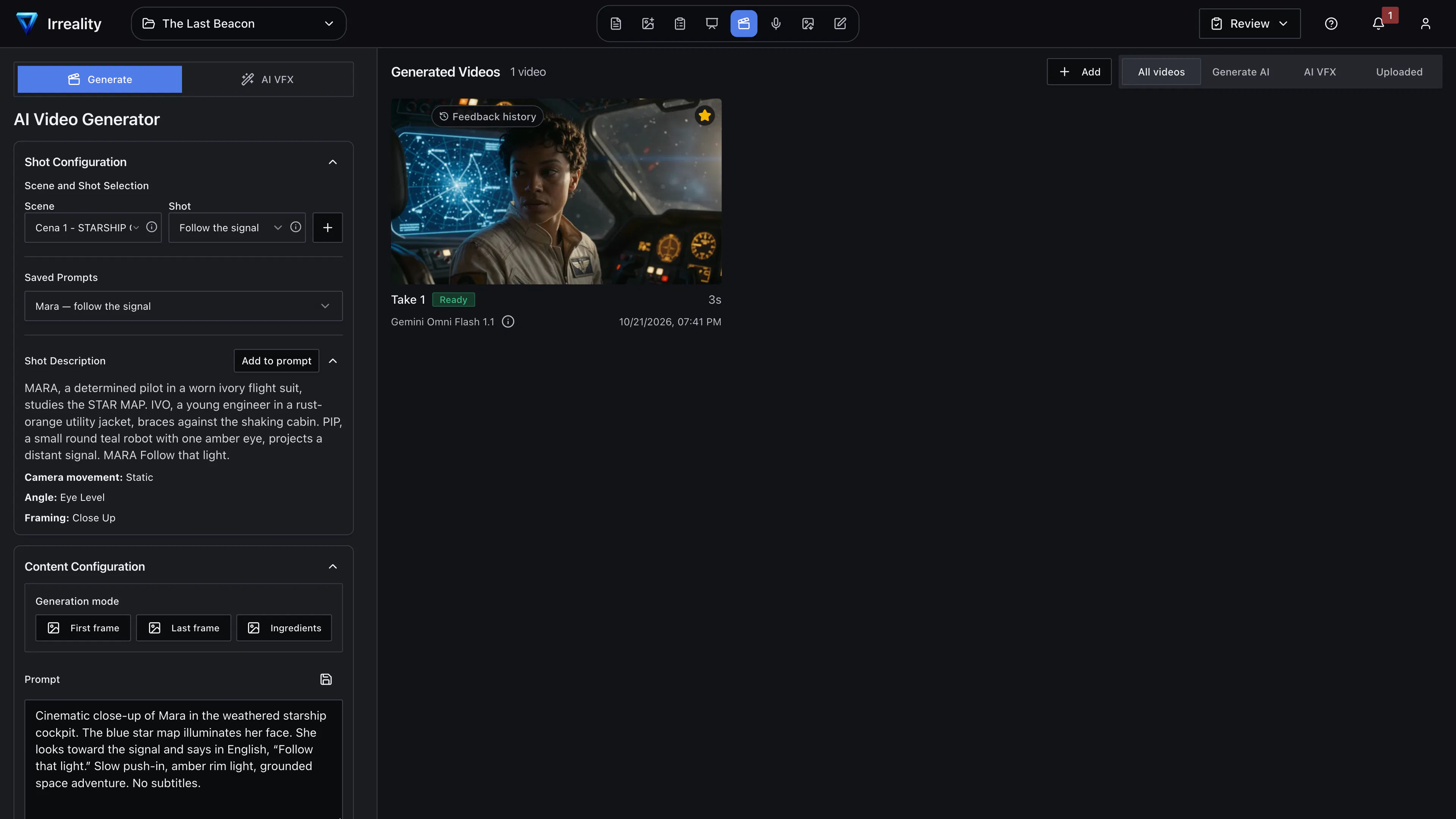The height and width of the screenshot is (819, 1456).
Task: Collapse the Shot Description section
Action: tap(333, 361)
